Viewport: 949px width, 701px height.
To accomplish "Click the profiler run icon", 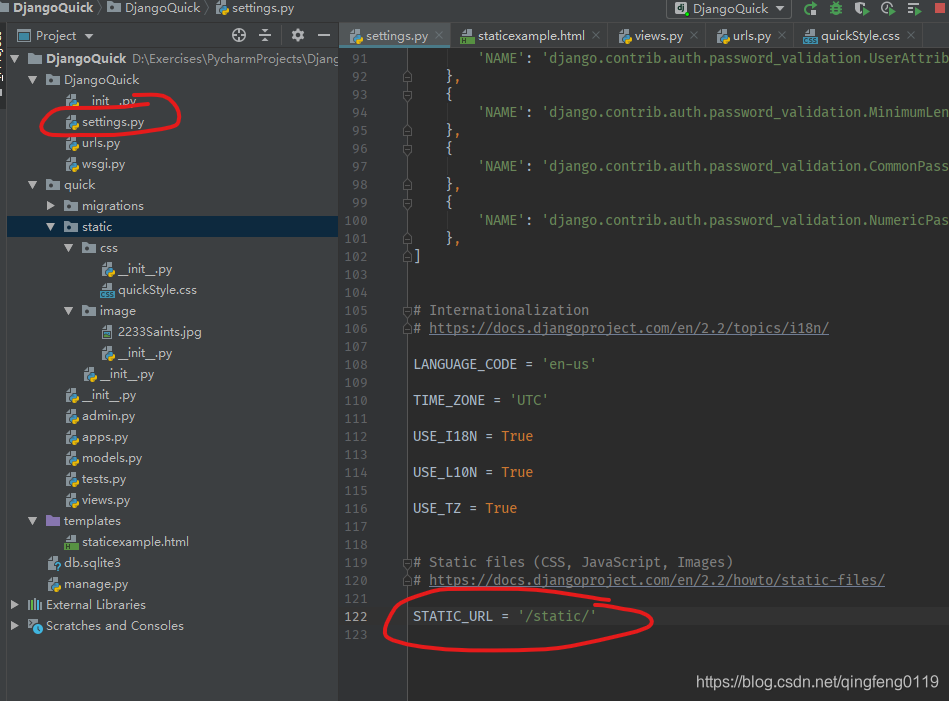I will click(x=888, y=8).
